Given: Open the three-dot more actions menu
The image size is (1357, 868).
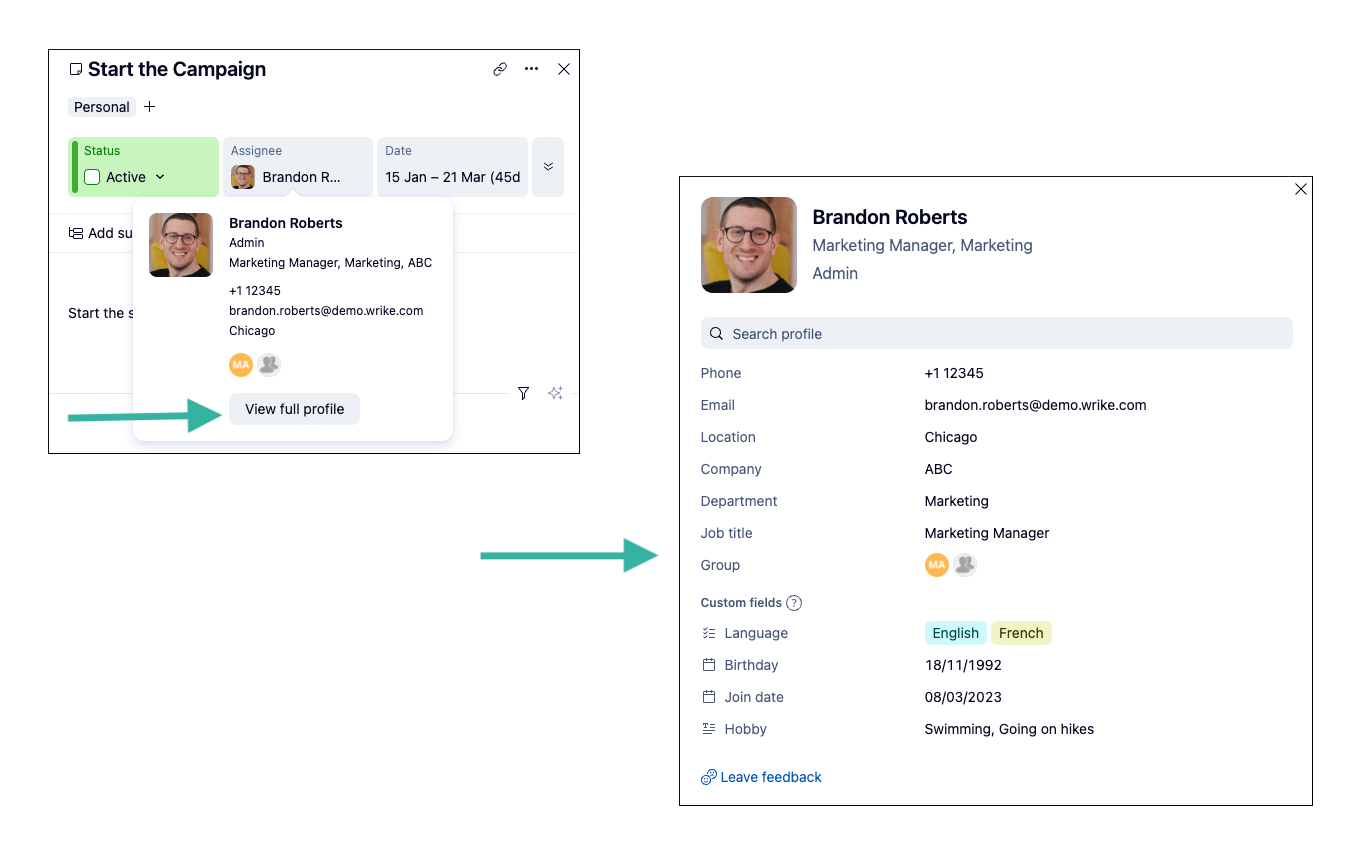Looking at the screenshot, I should (531, 69).
